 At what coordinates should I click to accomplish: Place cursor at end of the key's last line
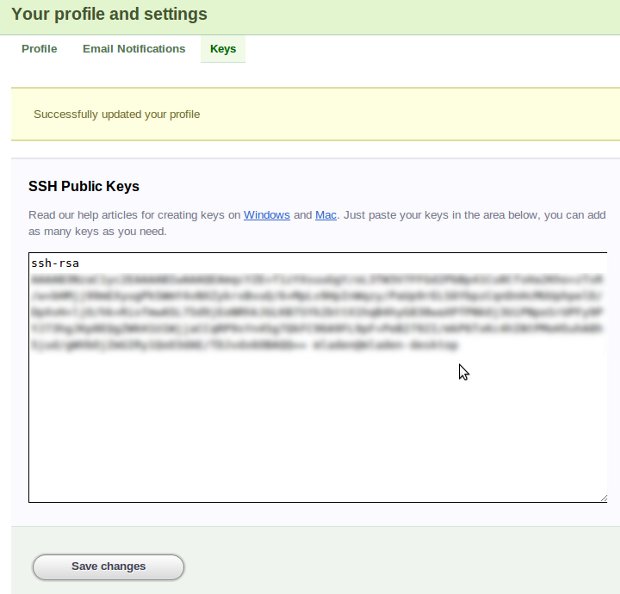point(460,344)
